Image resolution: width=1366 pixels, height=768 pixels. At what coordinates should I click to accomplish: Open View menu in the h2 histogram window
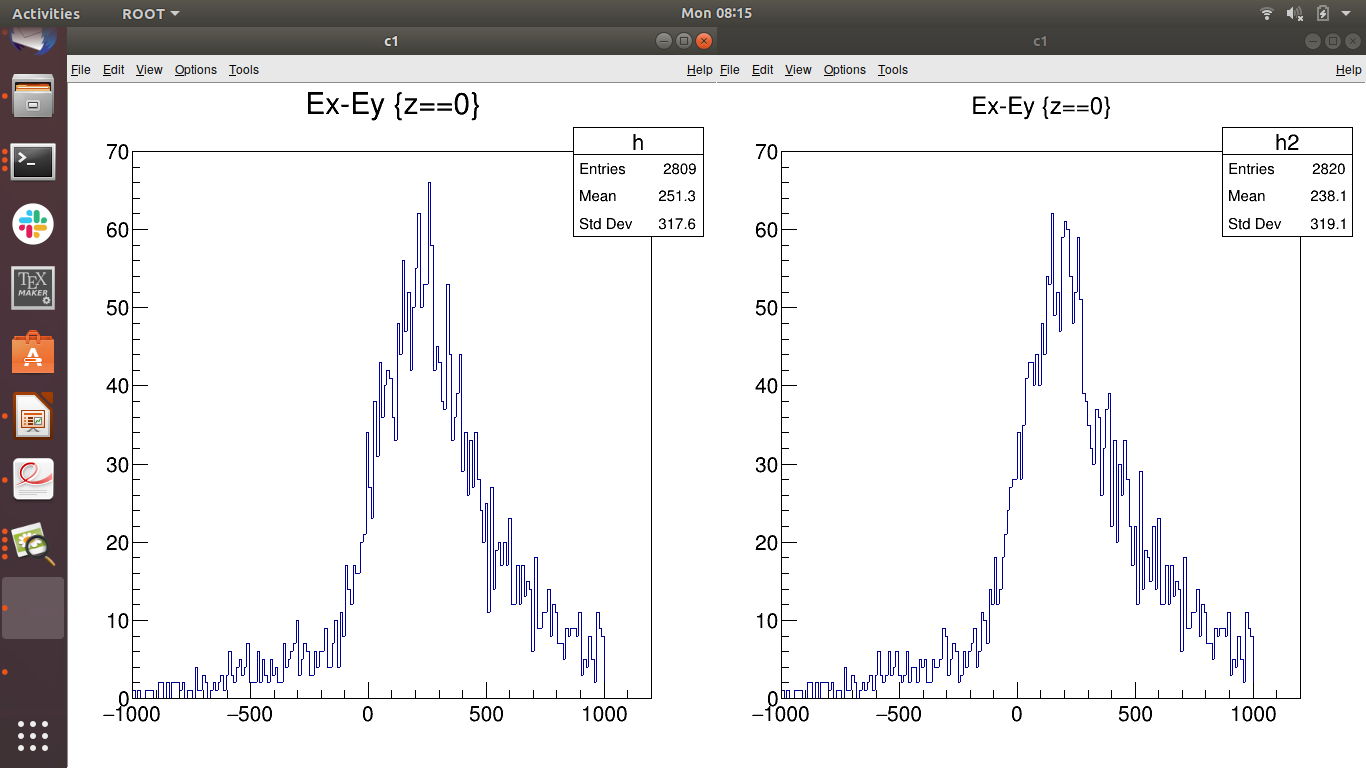[x=798, y=70]
